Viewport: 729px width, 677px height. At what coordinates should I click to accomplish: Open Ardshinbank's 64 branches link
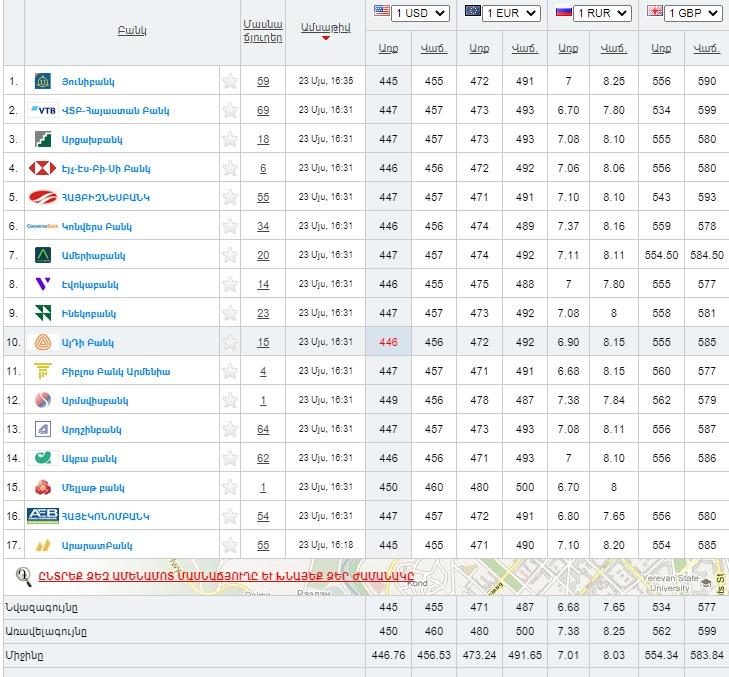click(263, 429)
